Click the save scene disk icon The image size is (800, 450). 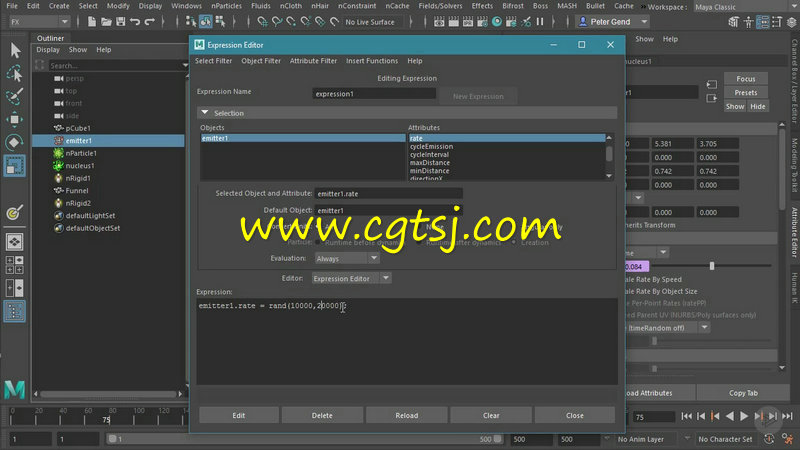tap(120, 22)
